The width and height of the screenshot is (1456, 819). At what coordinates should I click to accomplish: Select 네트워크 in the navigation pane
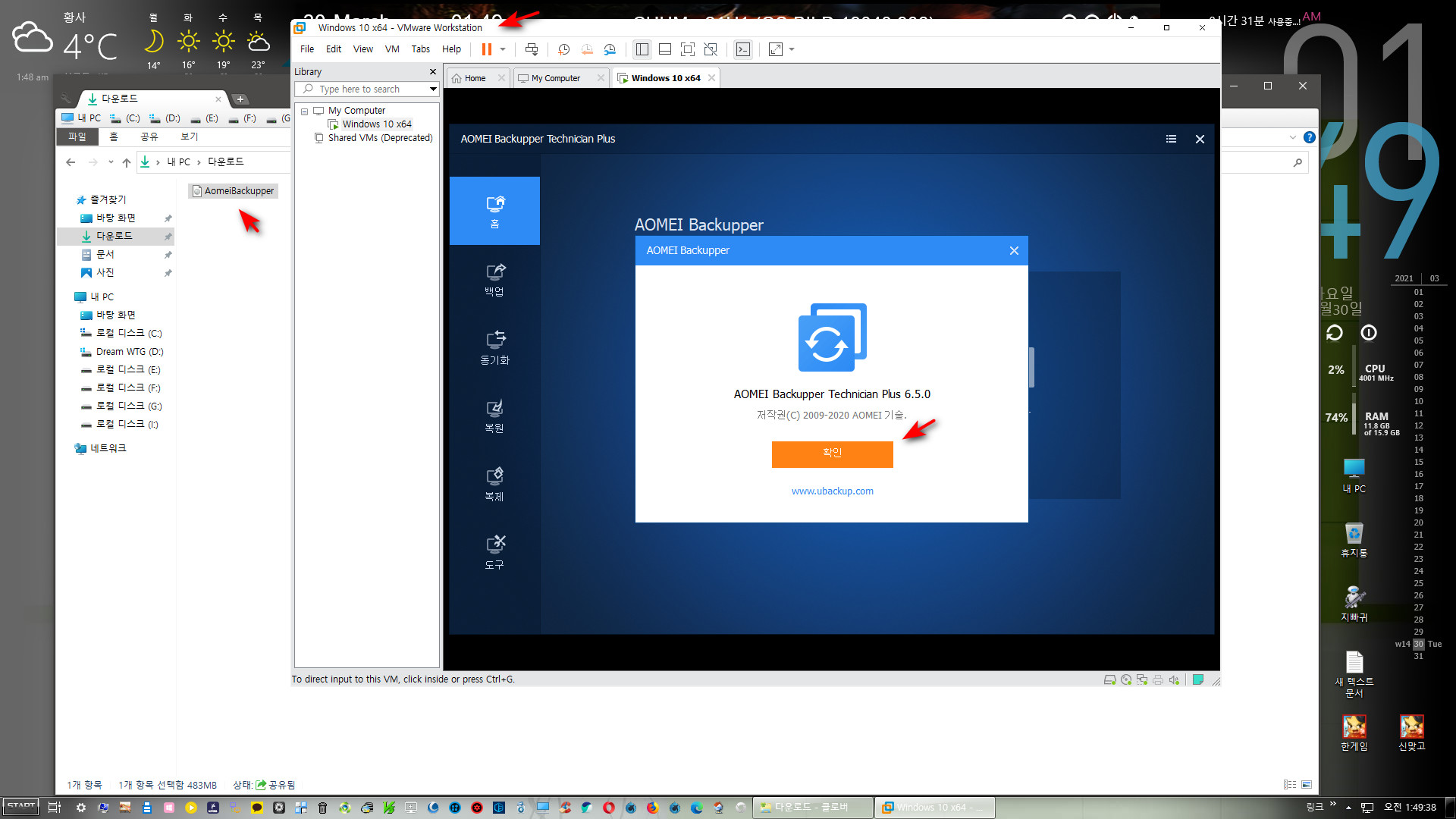pos(108,449)
